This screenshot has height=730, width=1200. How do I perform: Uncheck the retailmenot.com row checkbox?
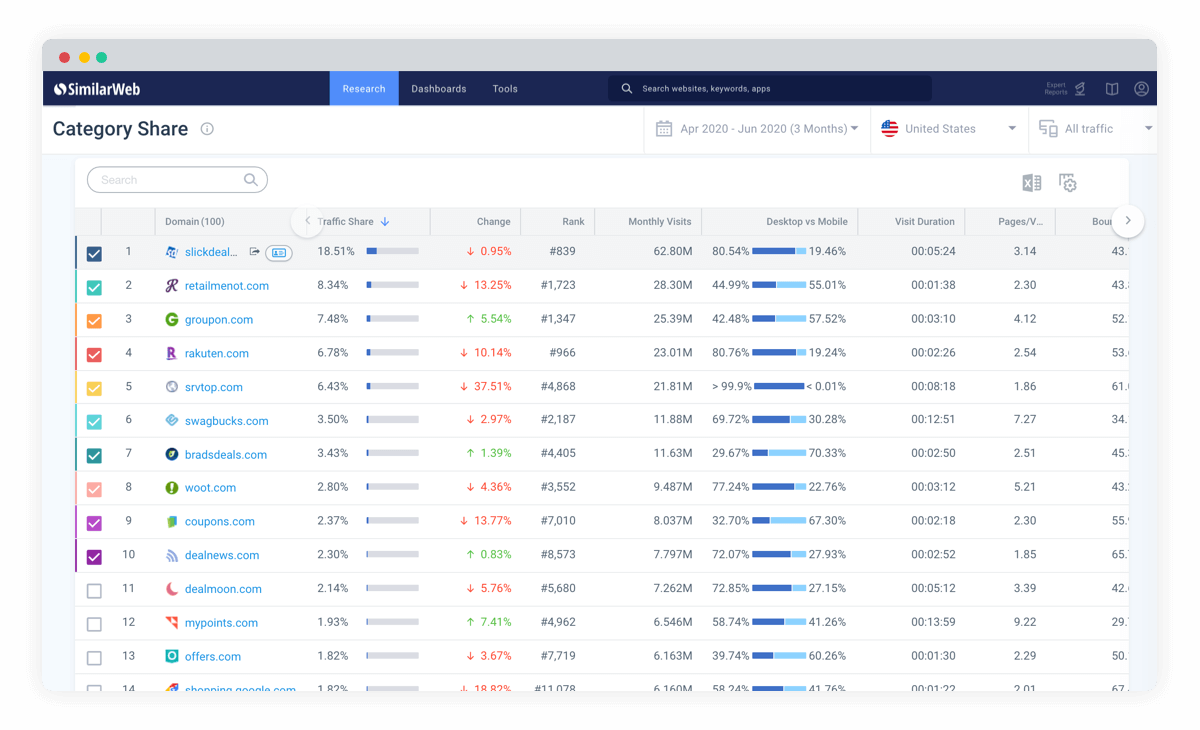(x=94, y=287)
